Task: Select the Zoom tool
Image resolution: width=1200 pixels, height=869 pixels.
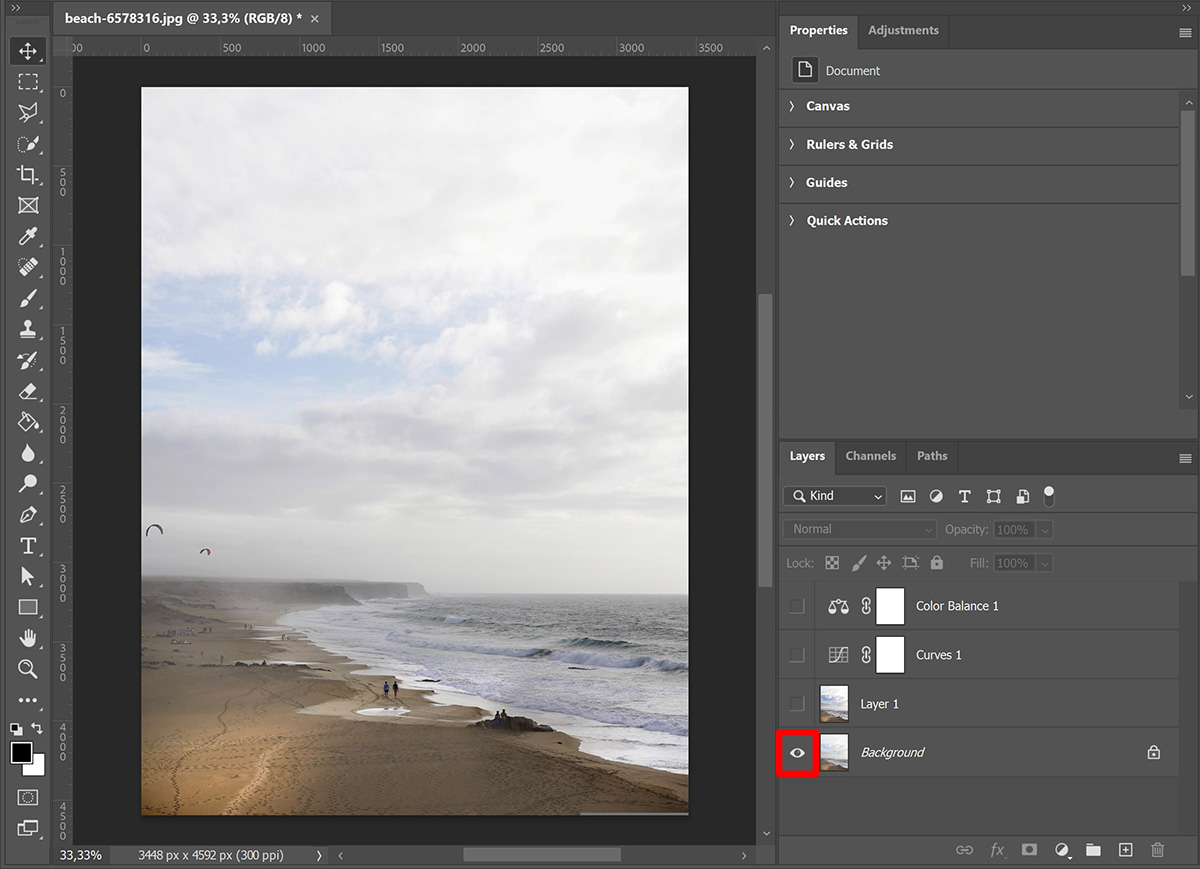Action: point(28,670)
